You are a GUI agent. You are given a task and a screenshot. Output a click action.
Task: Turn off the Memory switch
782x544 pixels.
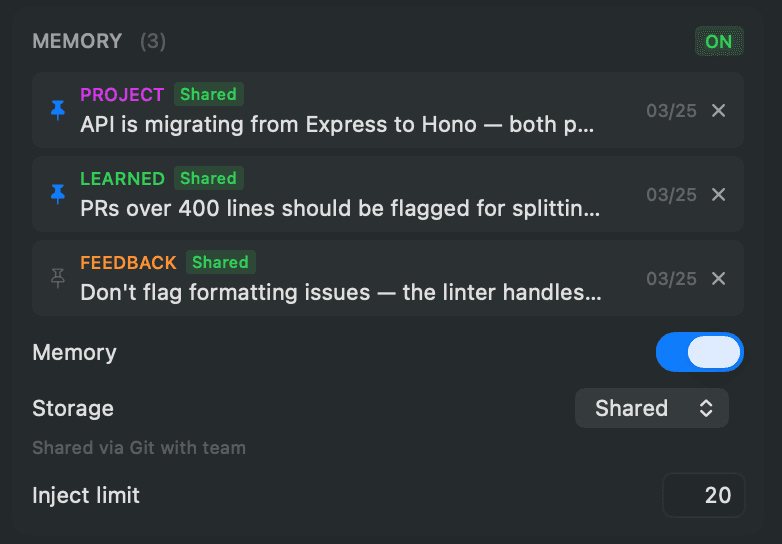(x=699, y=352)
